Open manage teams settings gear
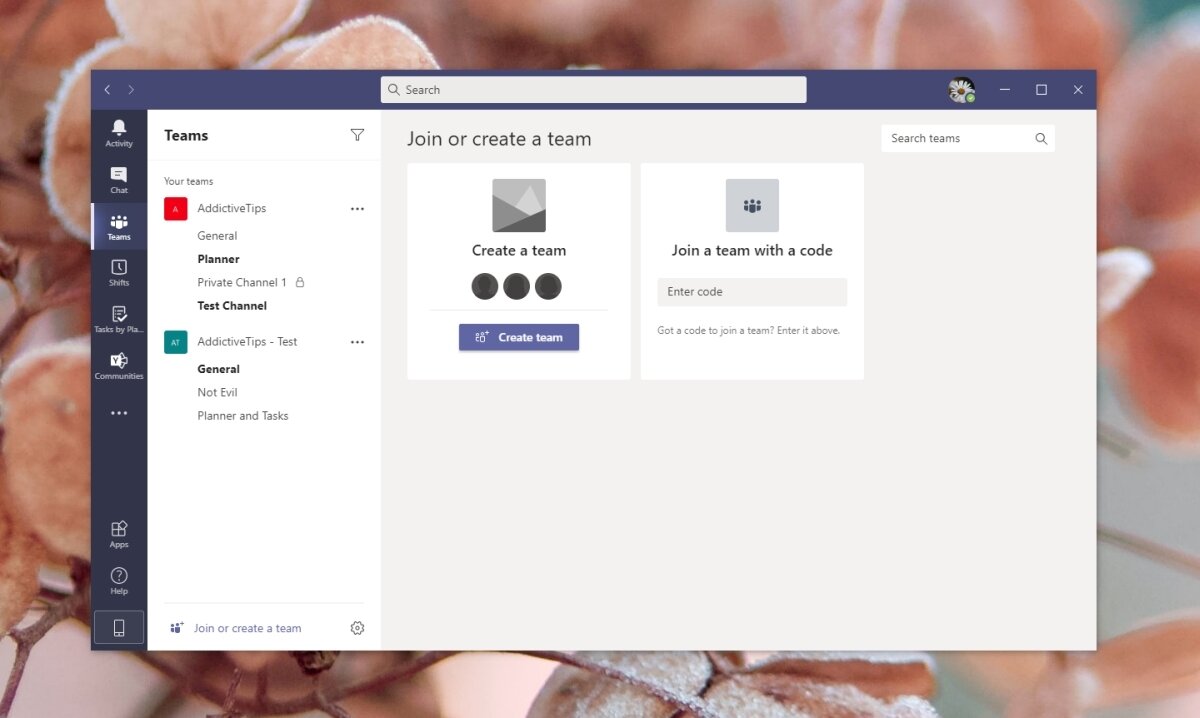The height and width of the screenshot is (718, 1200). click(357, 628)
